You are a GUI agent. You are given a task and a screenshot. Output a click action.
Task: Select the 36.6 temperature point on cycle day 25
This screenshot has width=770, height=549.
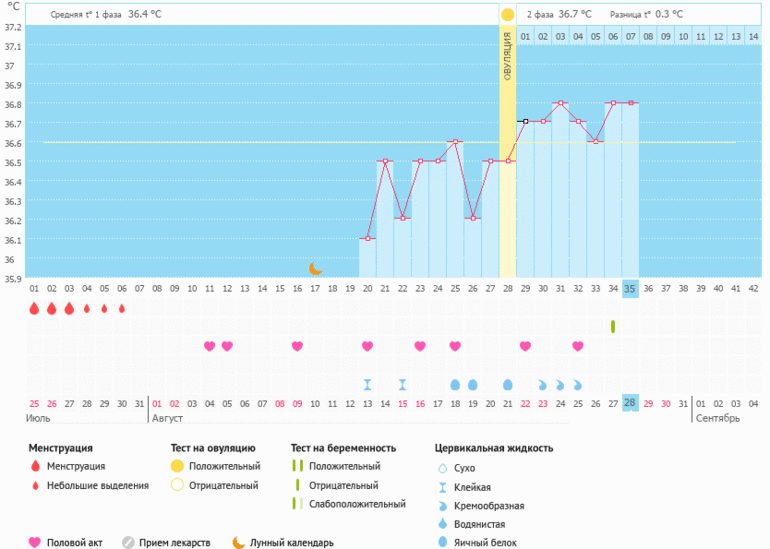point(455,142)
